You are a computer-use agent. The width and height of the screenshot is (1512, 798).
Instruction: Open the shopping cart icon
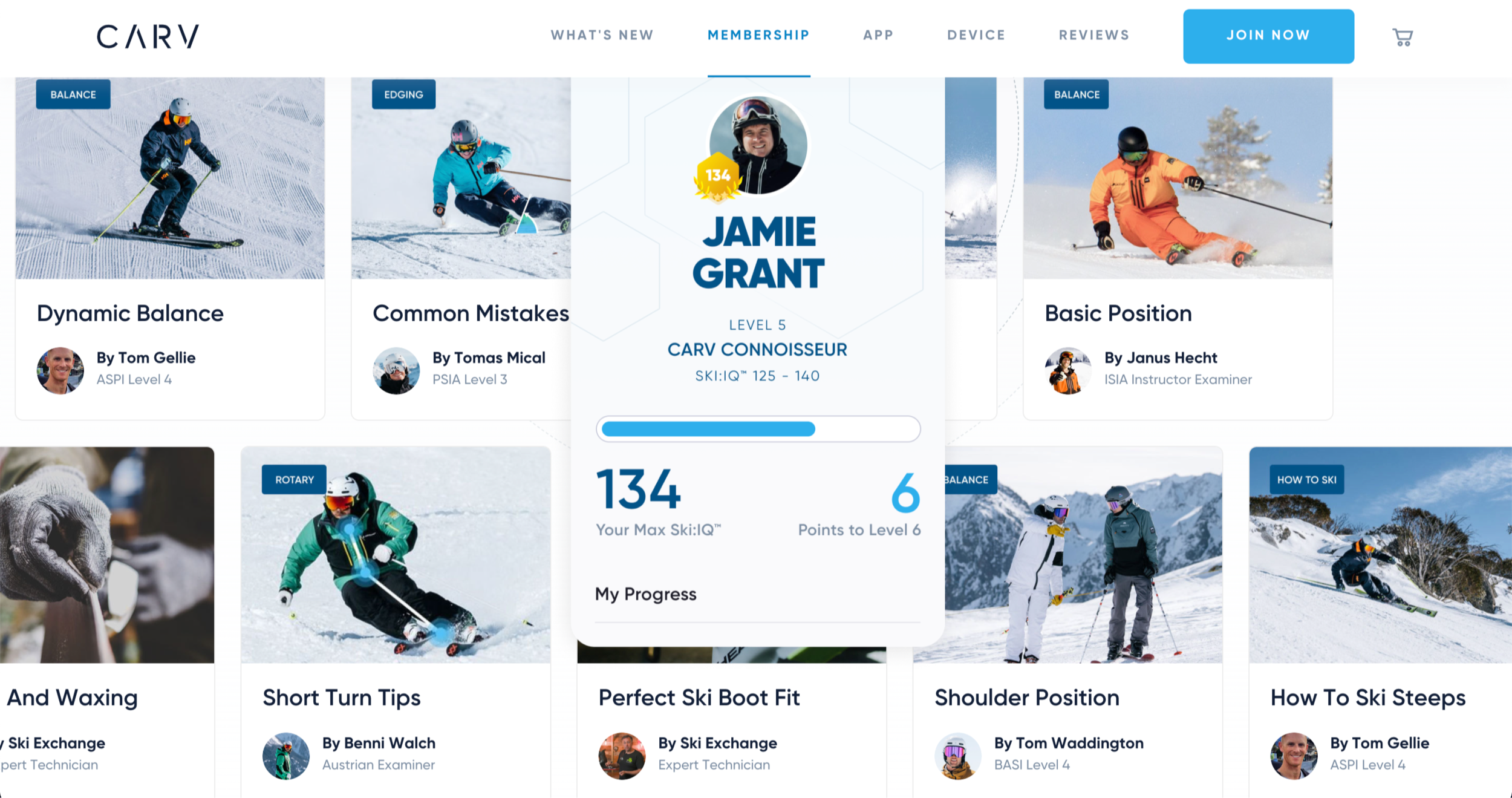[1403, 37]
